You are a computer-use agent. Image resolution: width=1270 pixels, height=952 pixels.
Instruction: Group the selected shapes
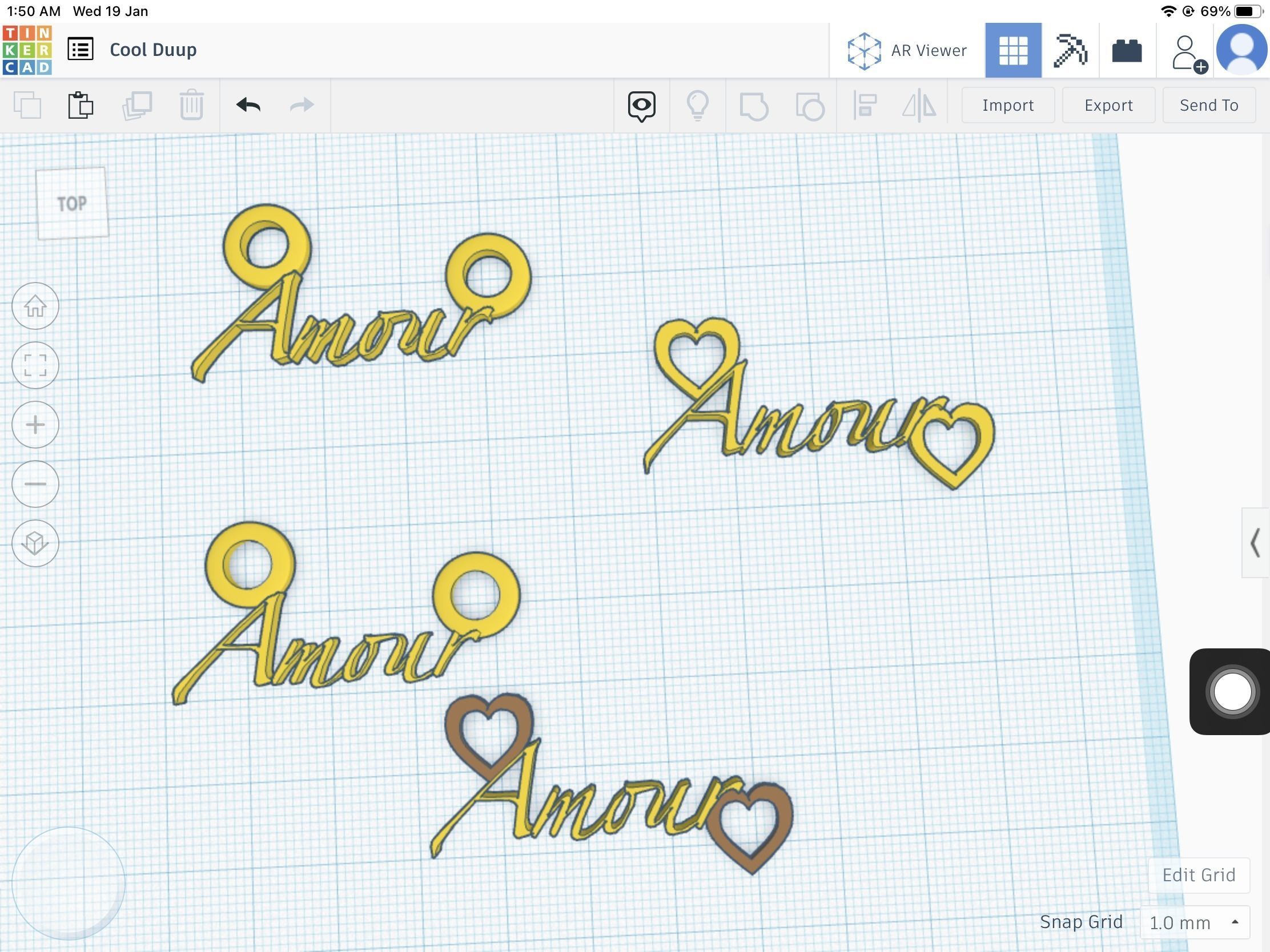[x=753, y=106]
